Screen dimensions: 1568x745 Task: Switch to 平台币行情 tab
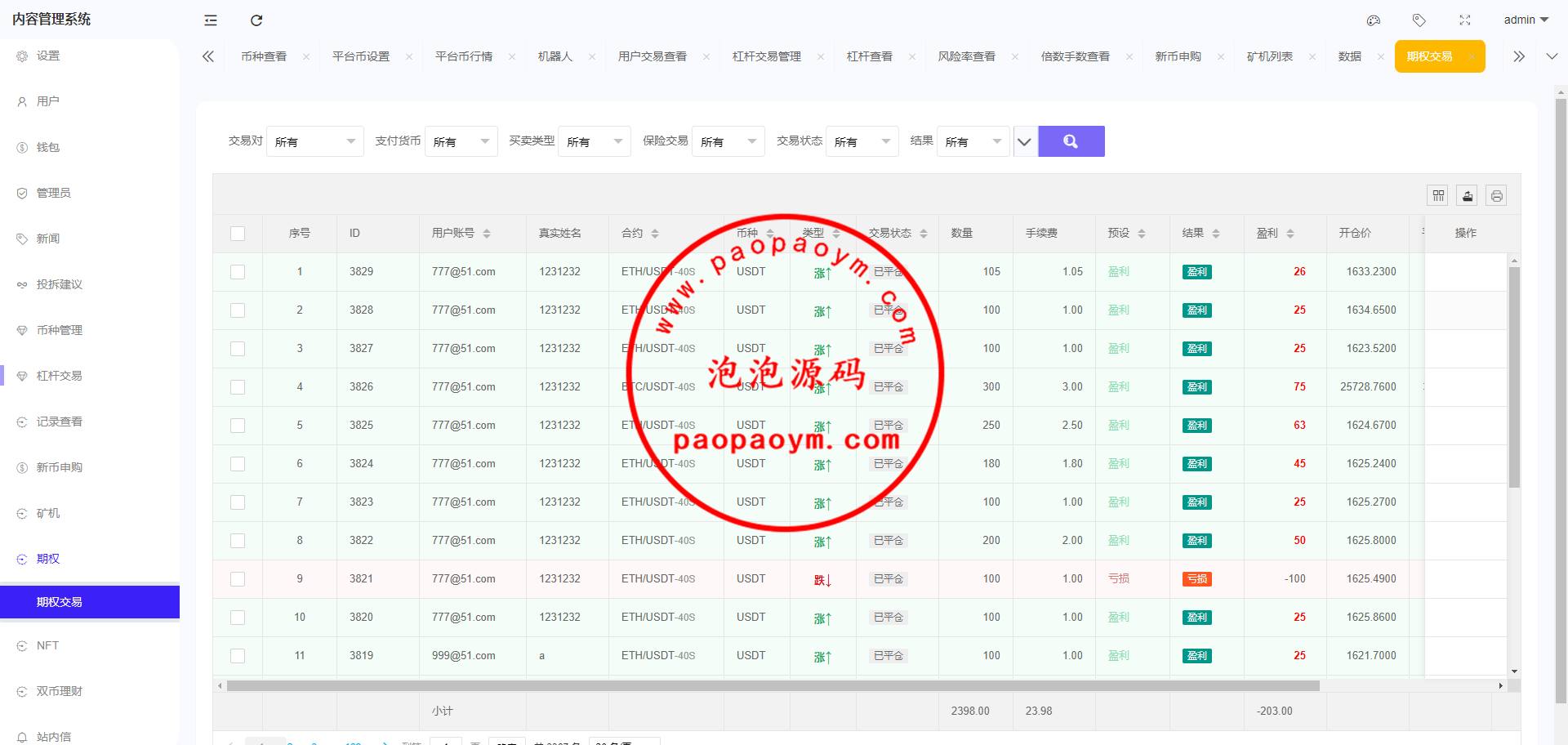(x=464, y=56)
